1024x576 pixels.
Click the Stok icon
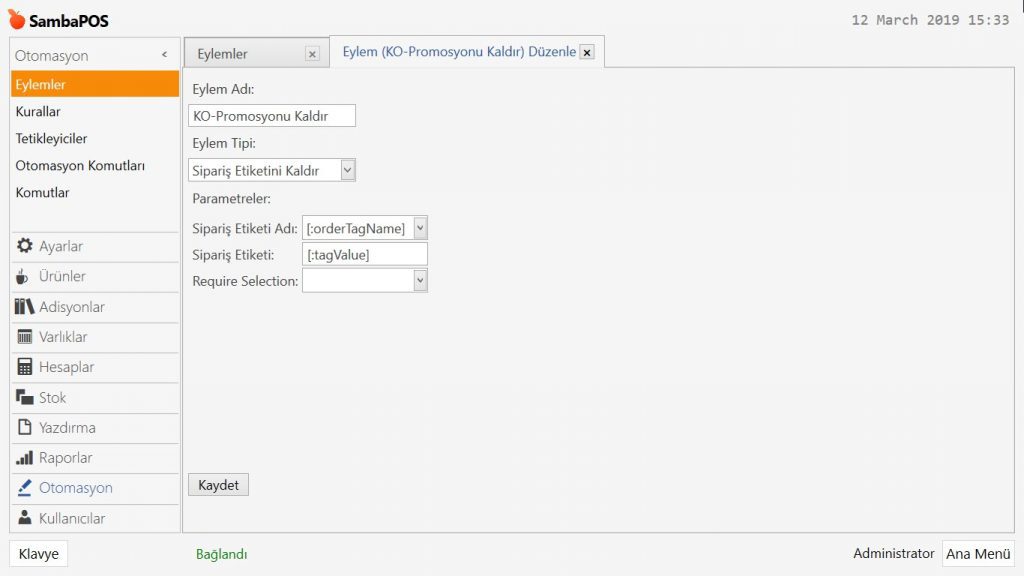pyautogui.click(x=25, y=397)
